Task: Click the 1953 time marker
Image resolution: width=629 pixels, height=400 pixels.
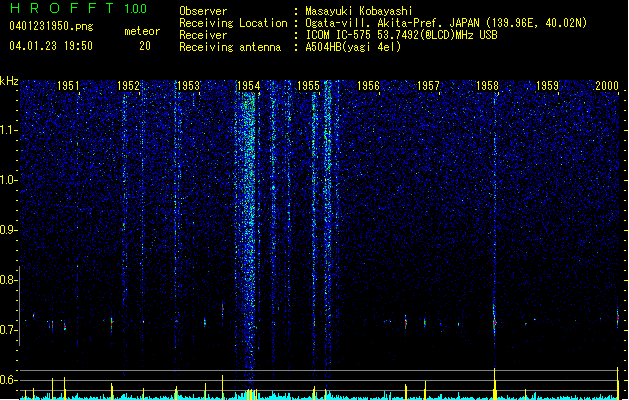Action: 188,86
